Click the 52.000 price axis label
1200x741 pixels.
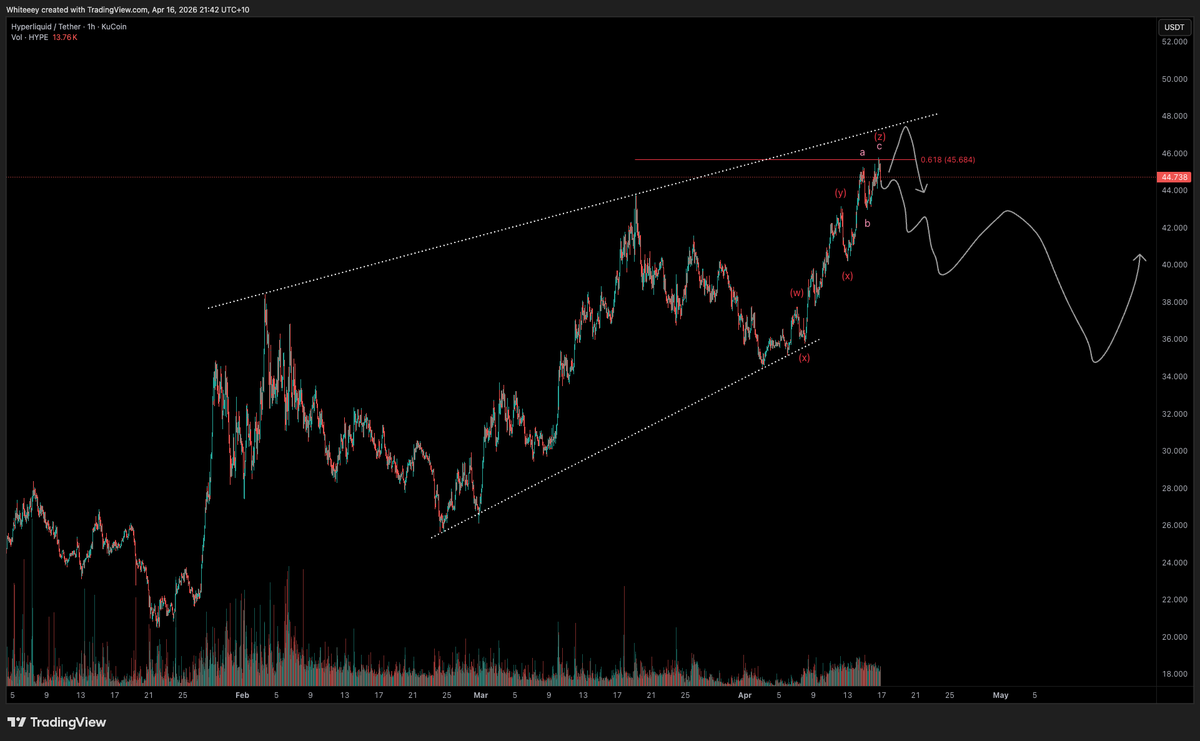(1173, 42)
